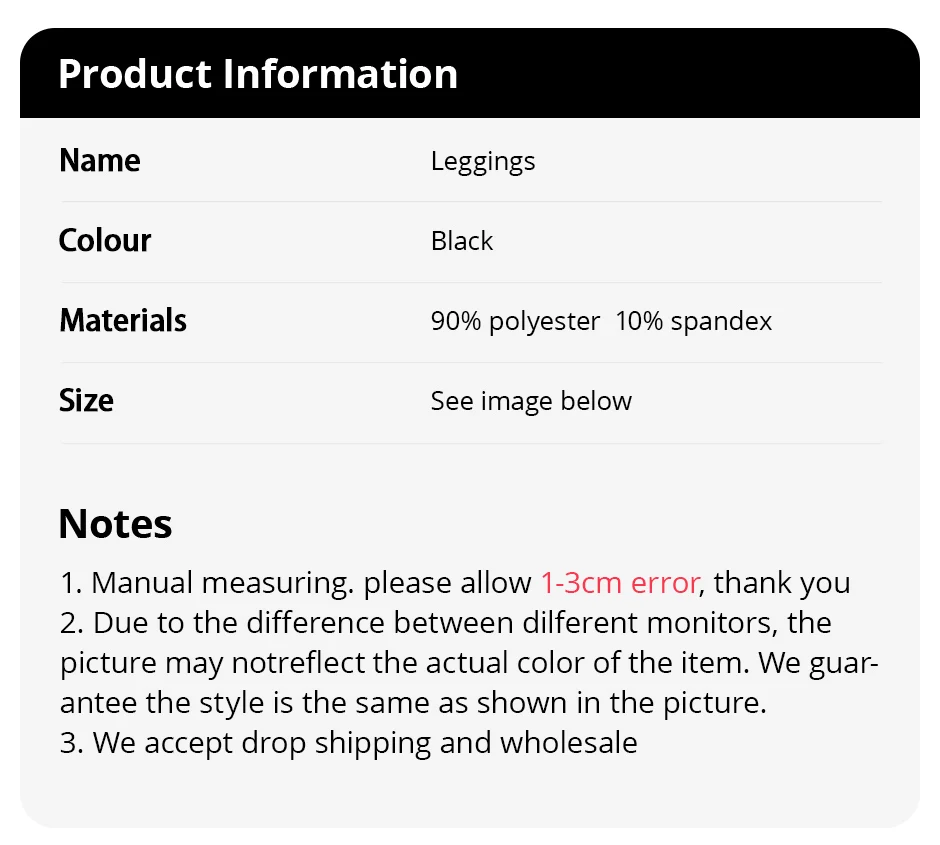Select the 90% polyester text
Image resolution: width=940 pixels, height=845 pixels.
[515, 321]
